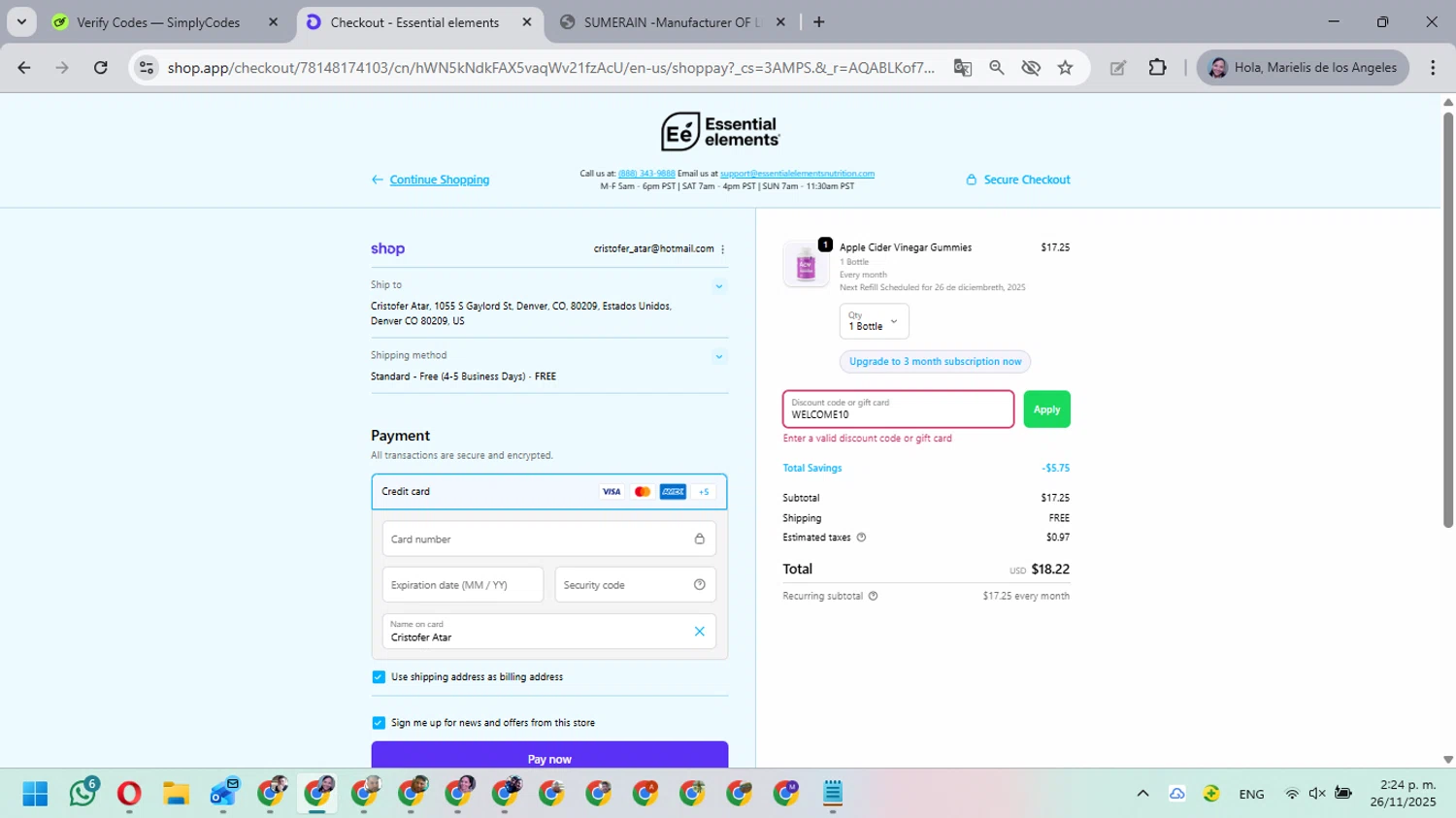Click the Visa card icon

pyautogui.click(x=612, y=492)
